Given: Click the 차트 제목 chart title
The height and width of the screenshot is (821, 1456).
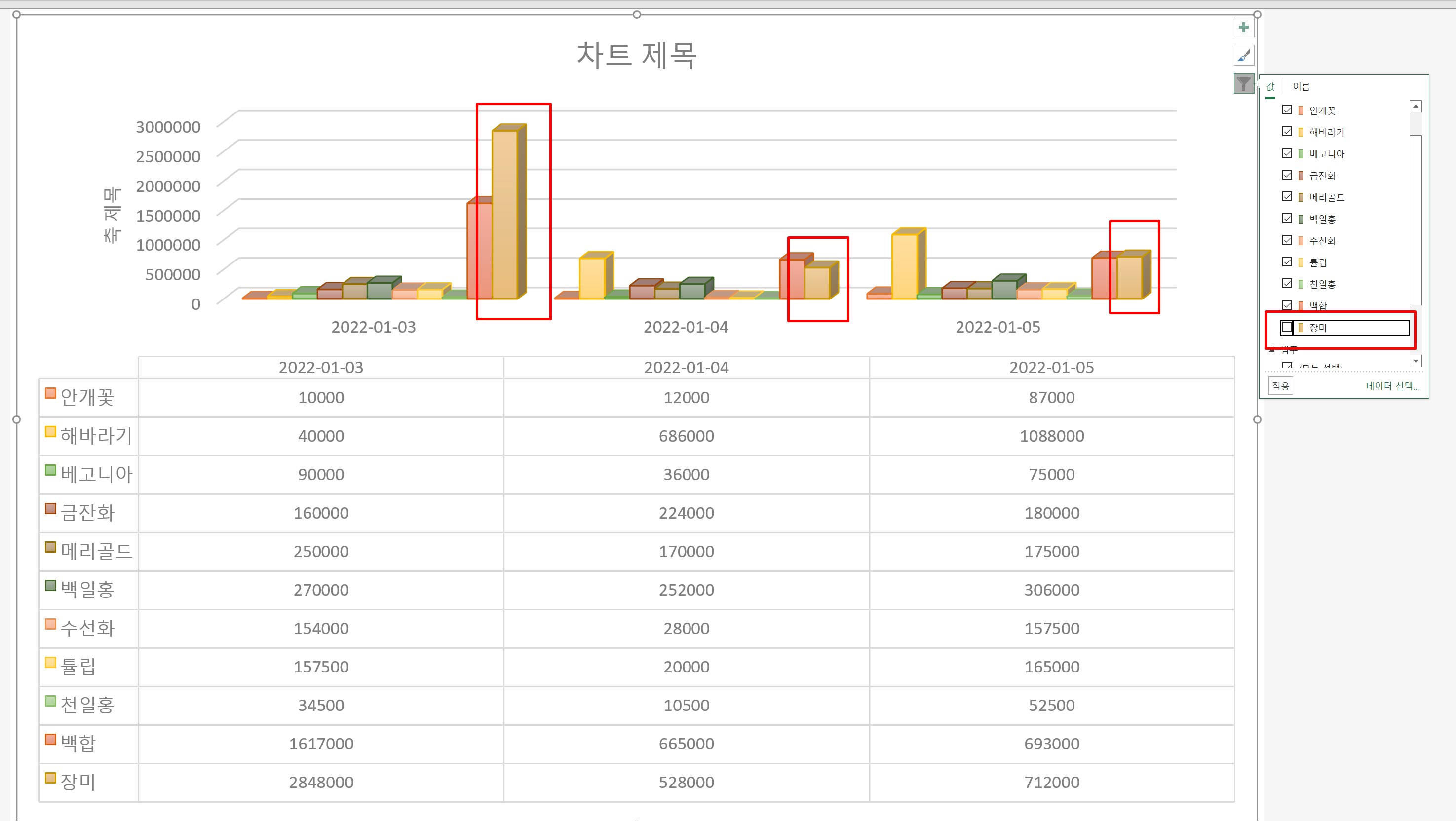Looking at the screenshot, I should tap(636, 55).
